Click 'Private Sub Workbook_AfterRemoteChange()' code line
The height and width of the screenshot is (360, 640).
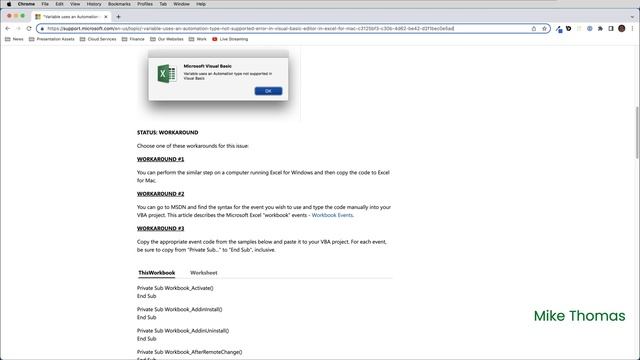point(189,352)
